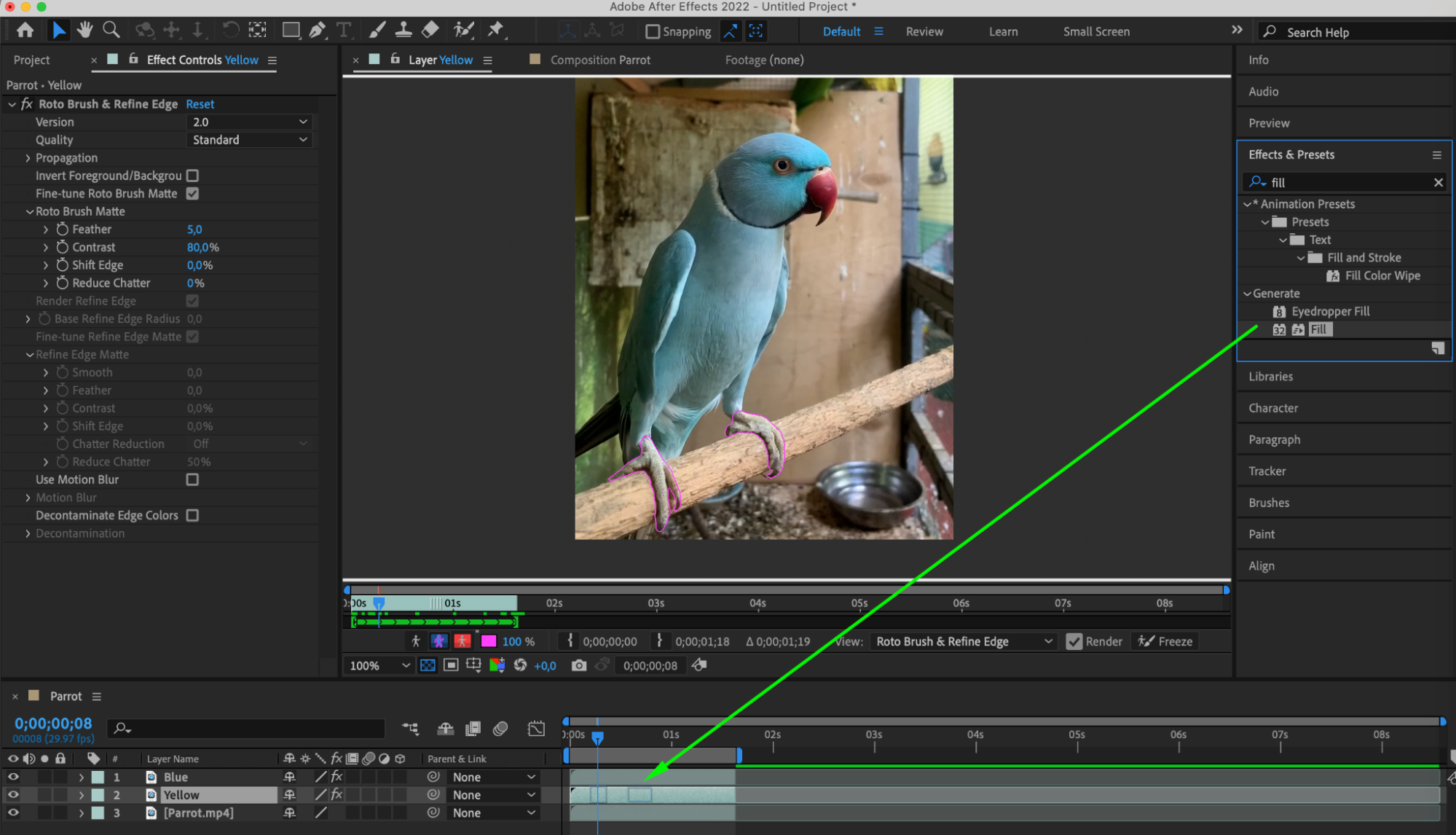This screenshot has width=1456, height=835.
Task: Select the Fill effect in Generate
Action: (x=1318, y=329)
